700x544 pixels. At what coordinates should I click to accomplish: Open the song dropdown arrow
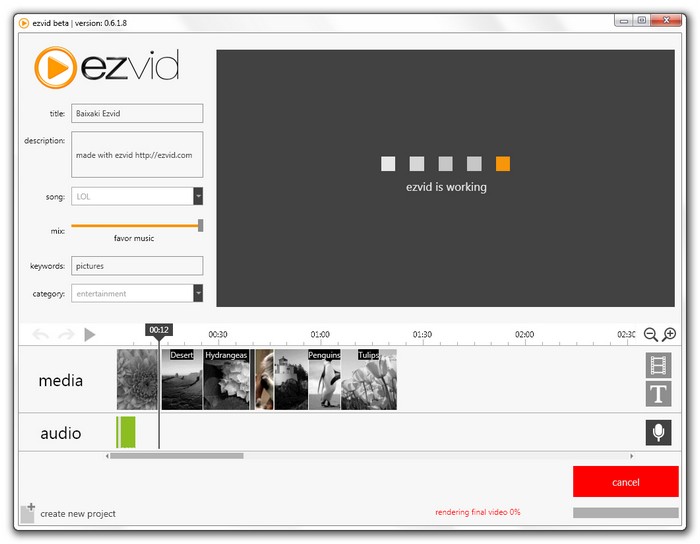[198, 196]
